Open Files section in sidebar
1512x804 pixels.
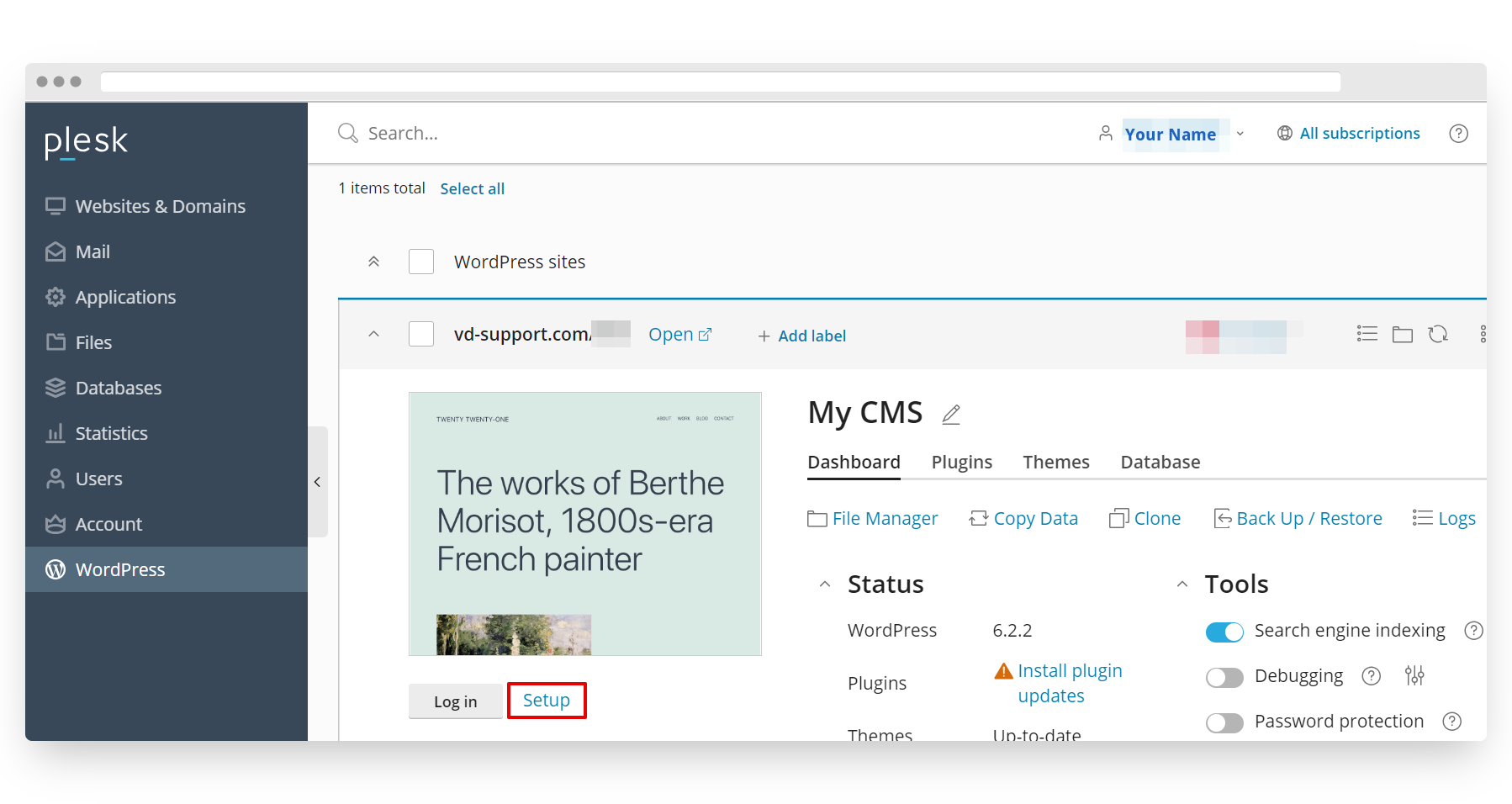click(x=166, y=342)
